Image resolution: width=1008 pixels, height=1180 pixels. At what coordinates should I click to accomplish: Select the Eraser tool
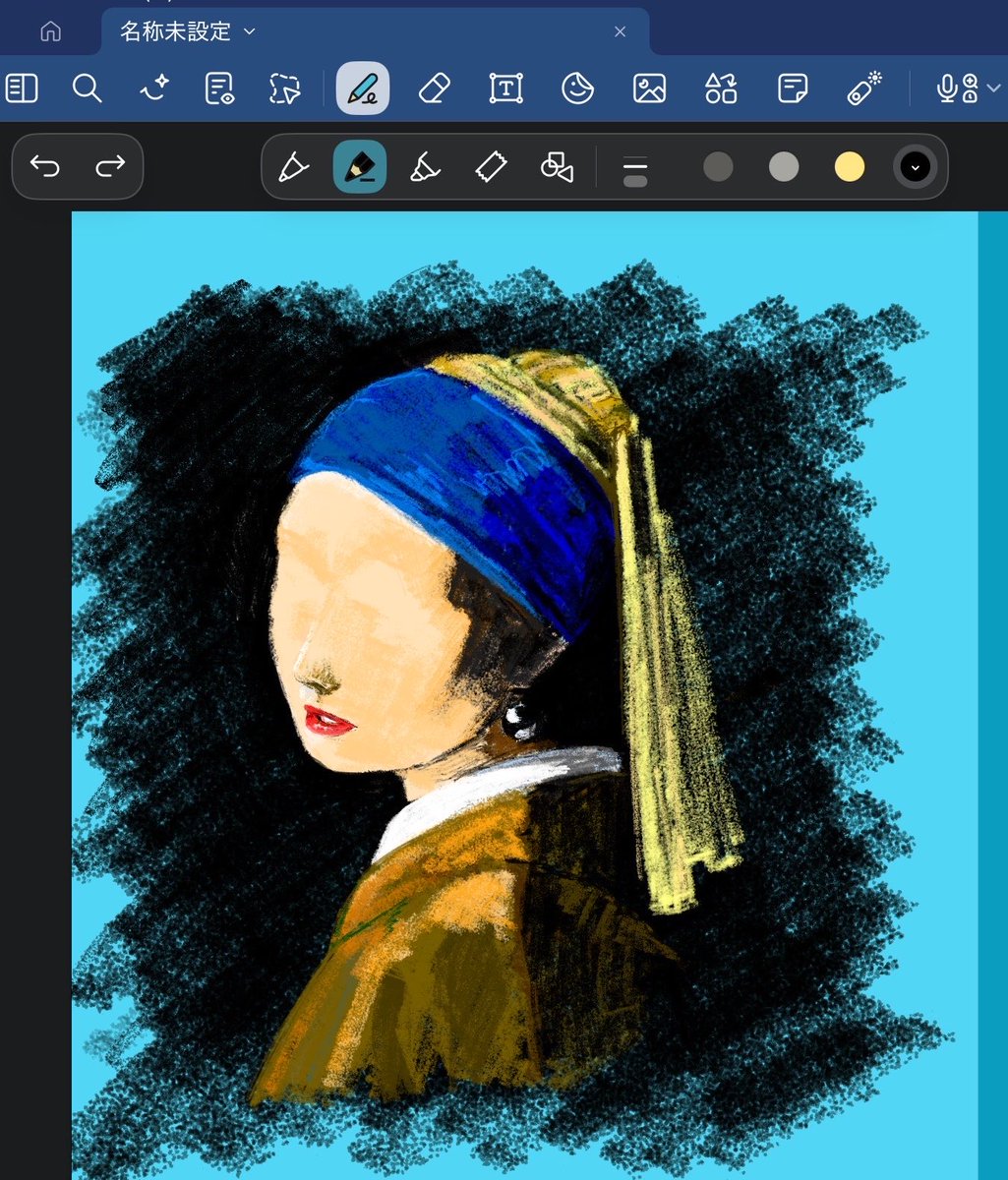434,88
